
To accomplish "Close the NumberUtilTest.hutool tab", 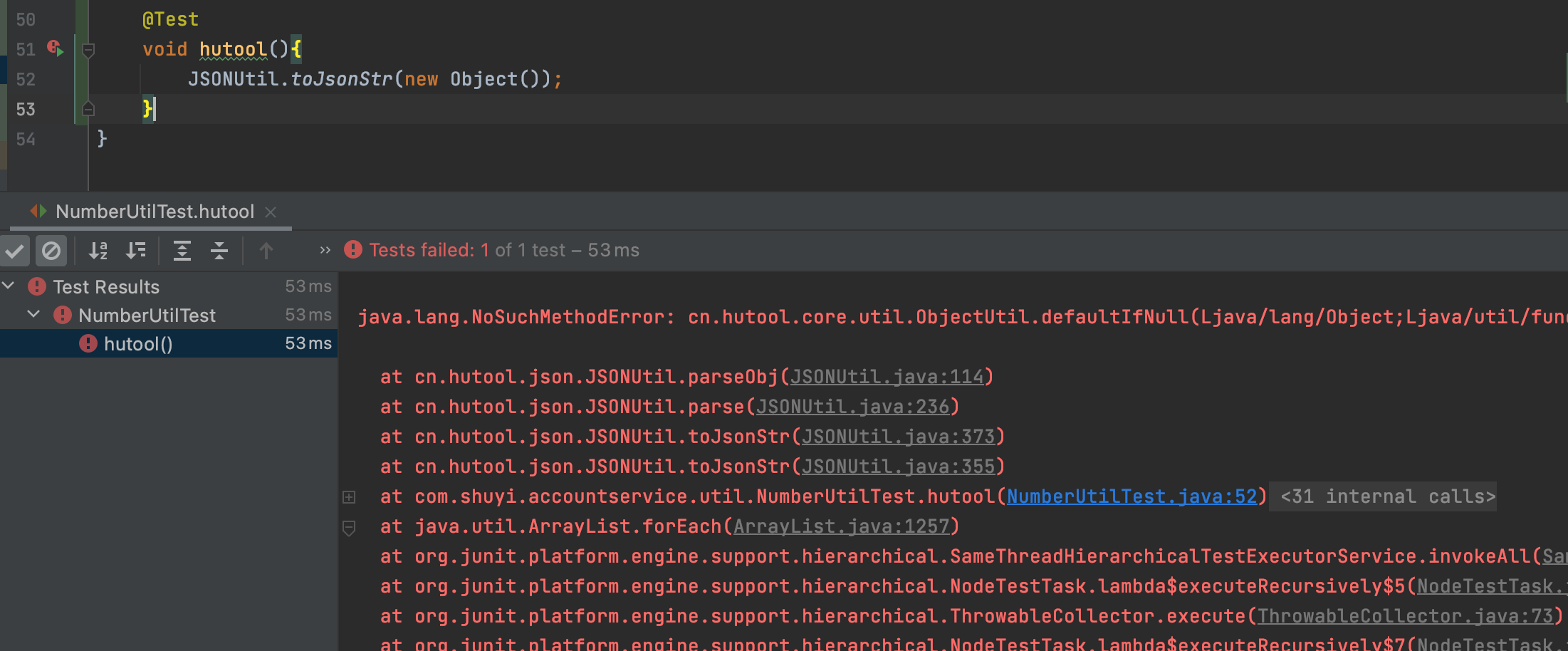I will pos(270,212).
